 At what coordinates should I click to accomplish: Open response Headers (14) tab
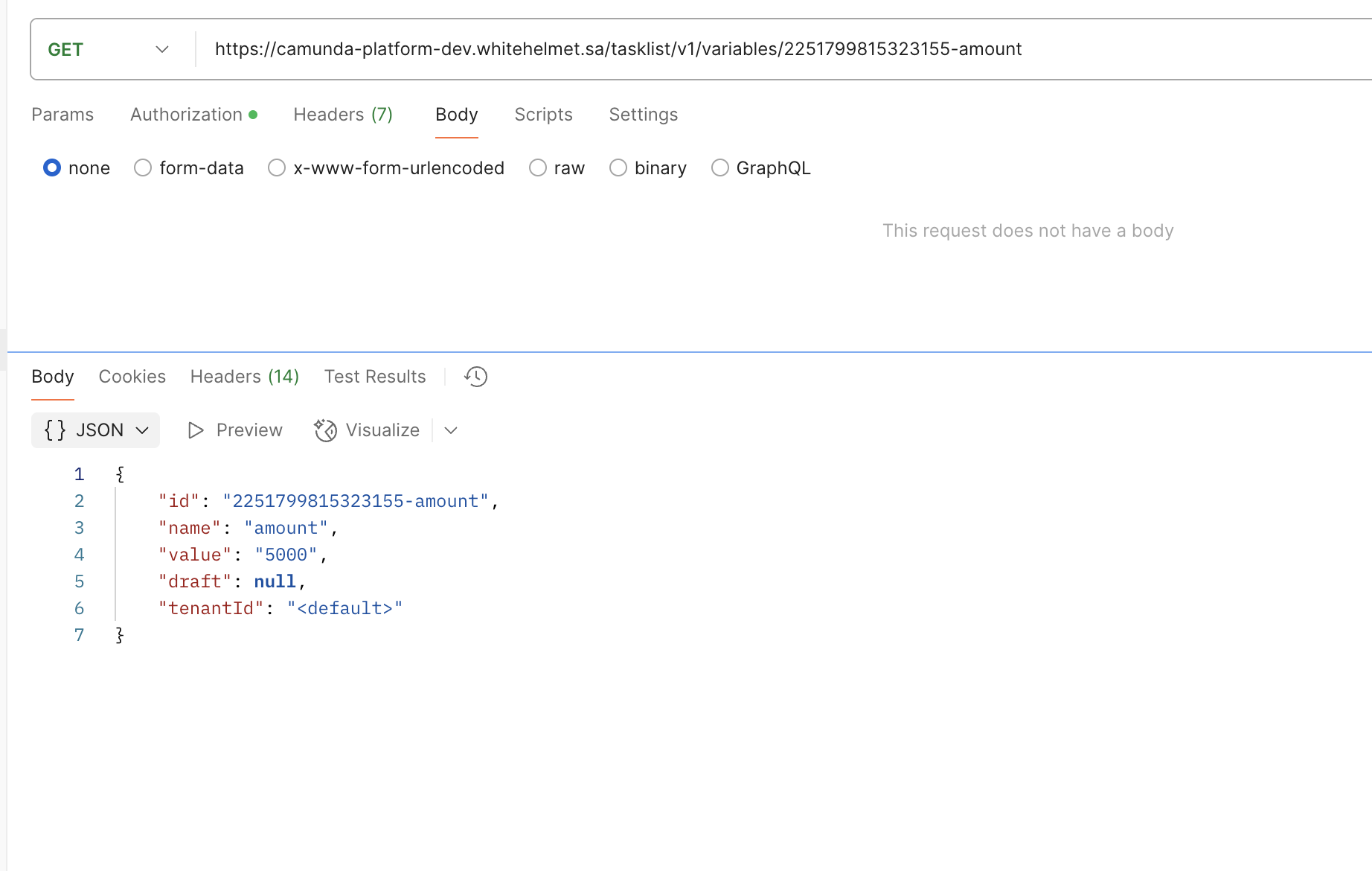pos(245,377)
